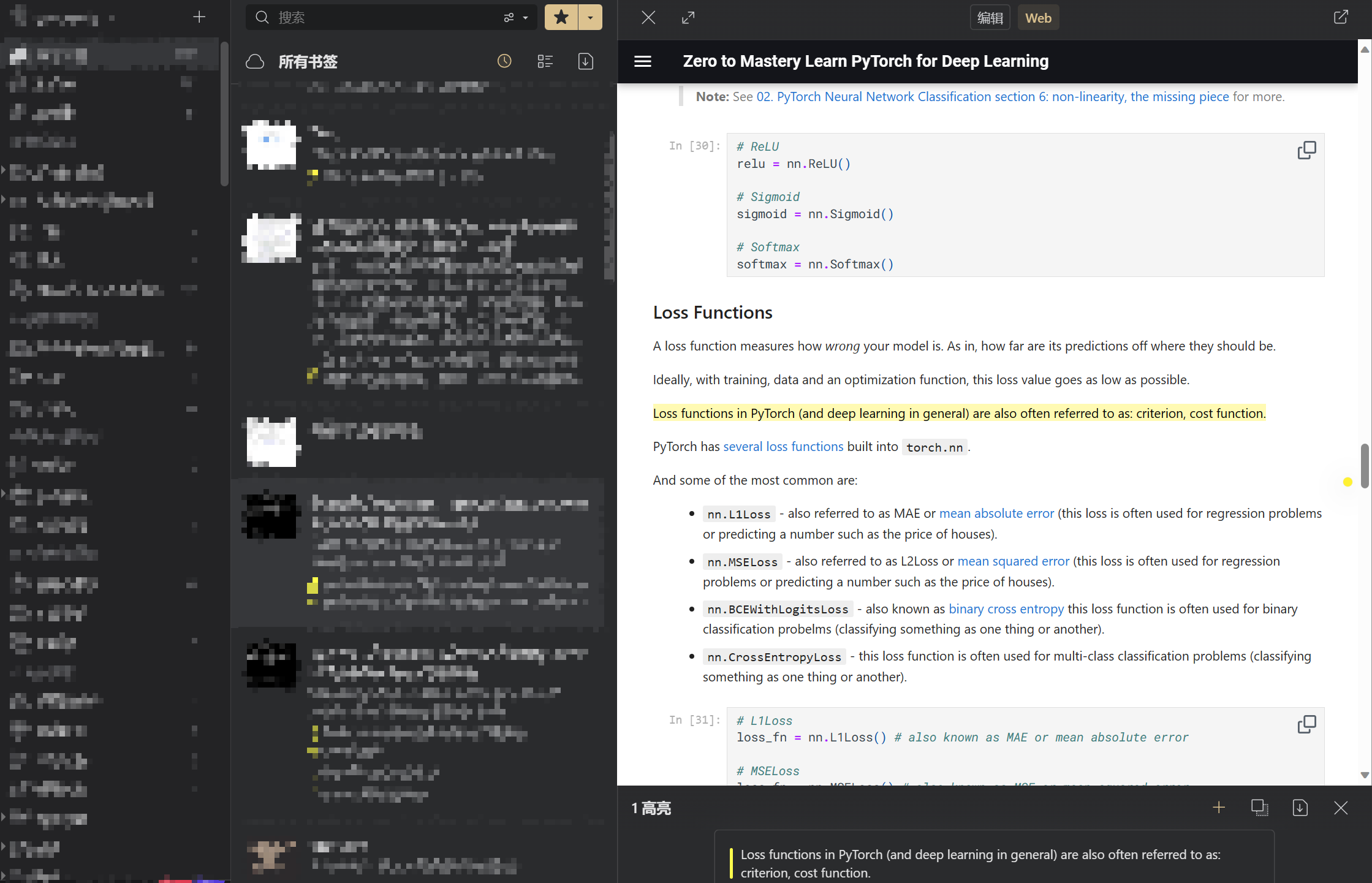Click the star add-bookmark button
1372x883 pixels.
point(561,17)
